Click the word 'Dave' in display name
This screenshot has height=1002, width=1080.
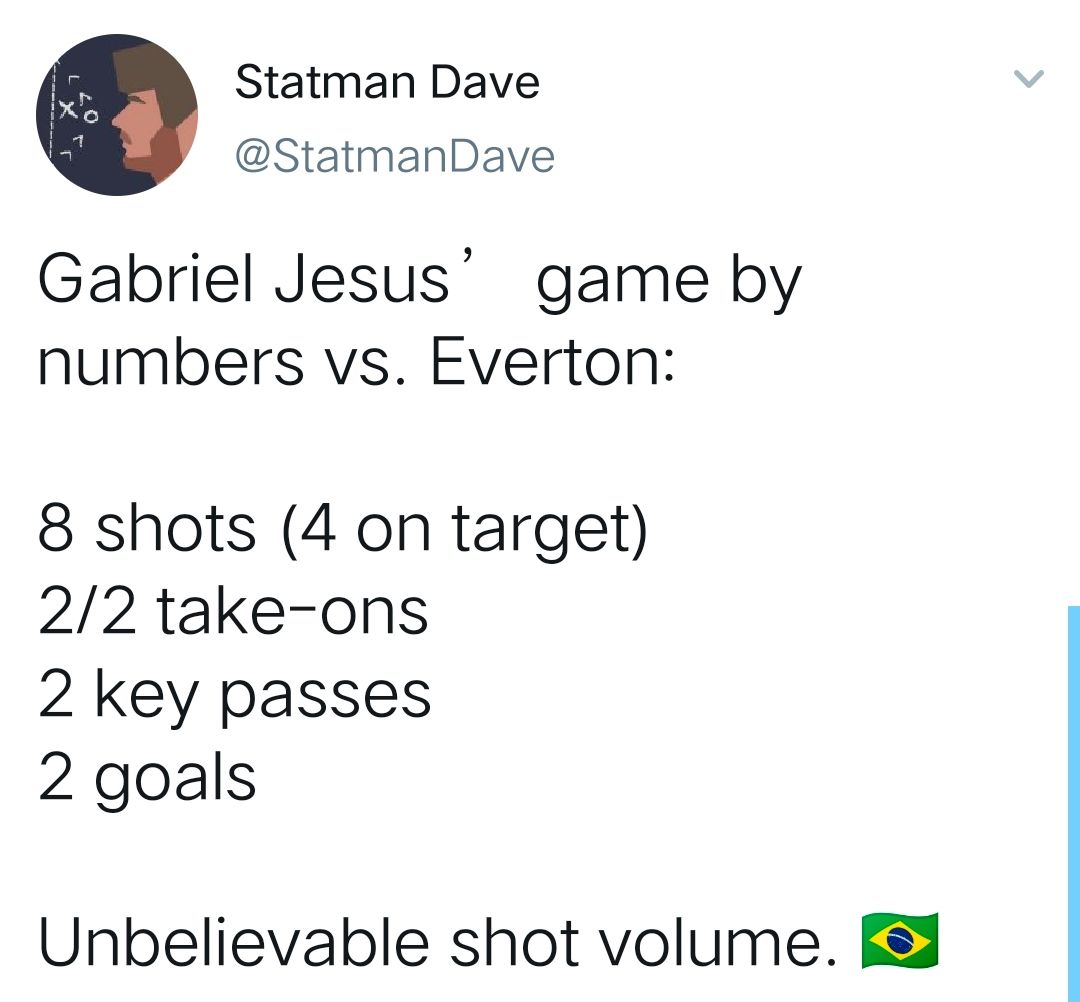(485, 82)
